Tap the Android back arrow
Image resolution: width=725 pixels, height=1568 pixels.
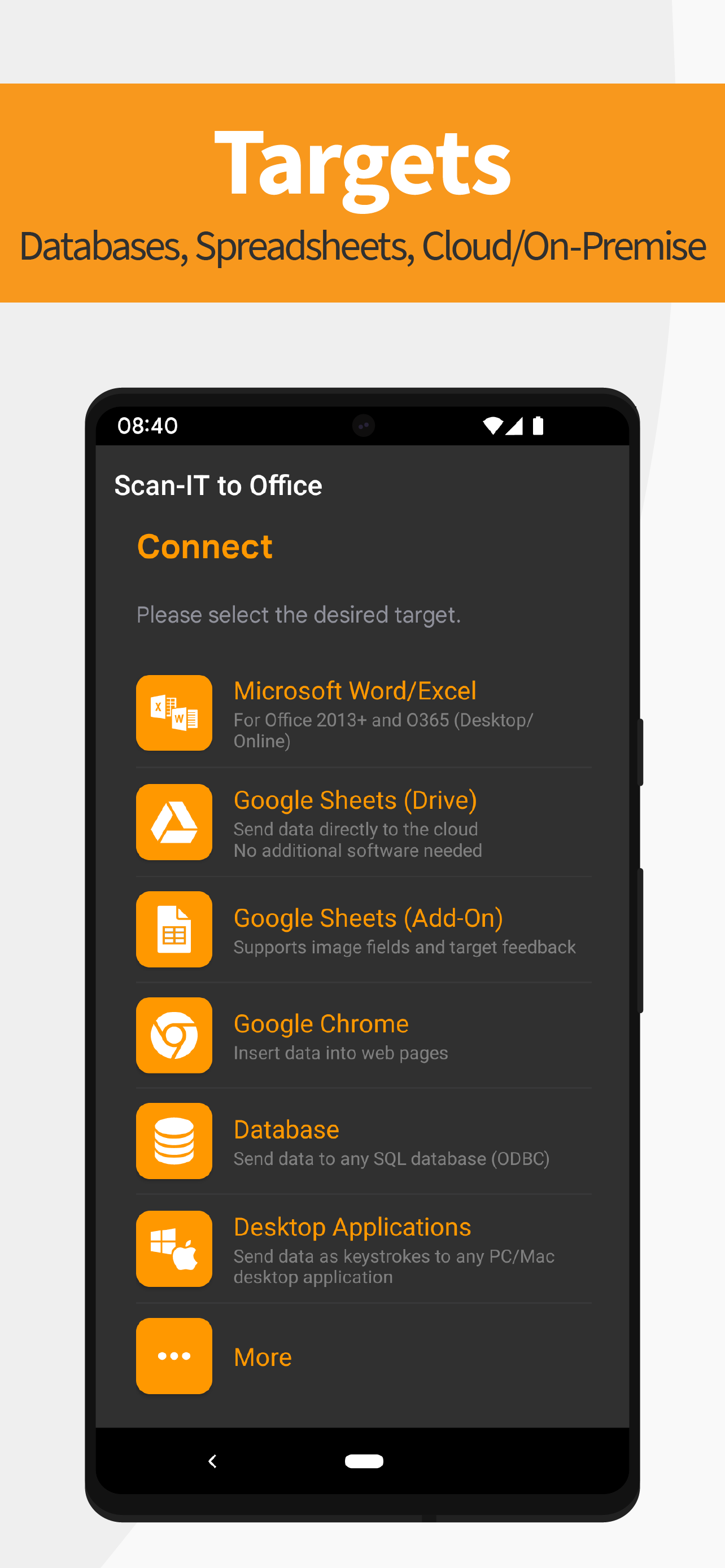212,1461
